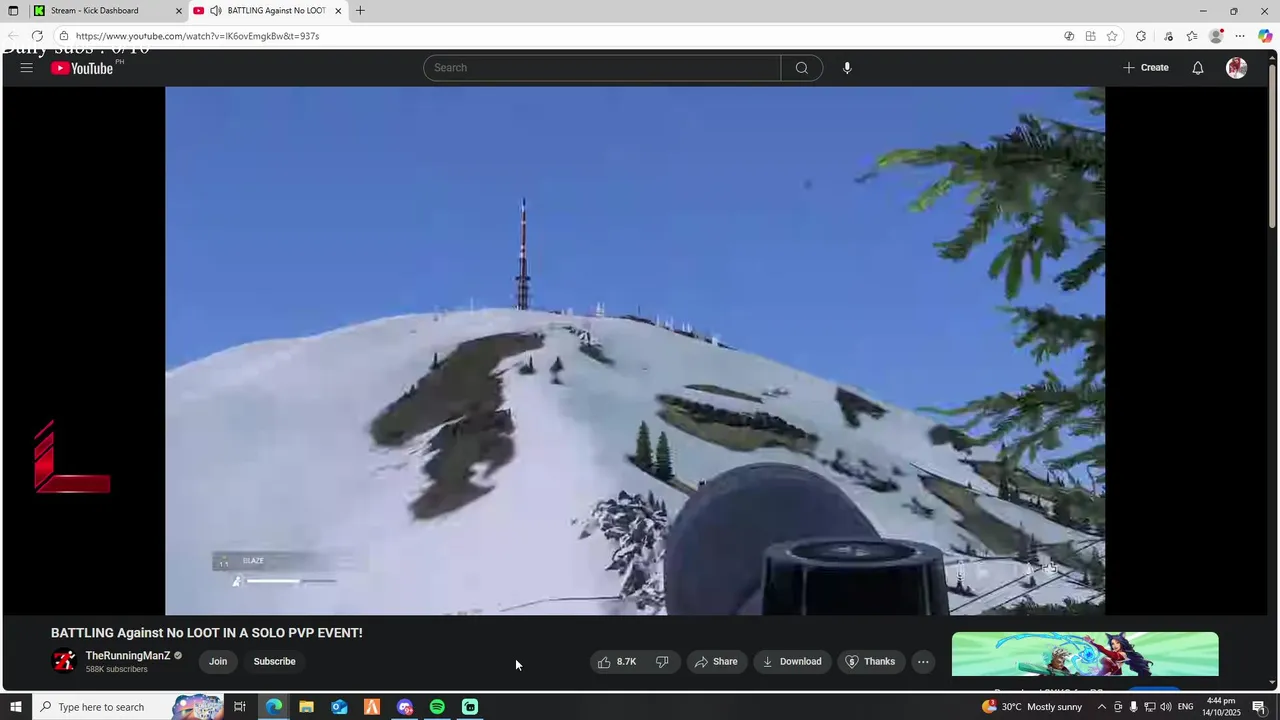Viewport: 1280px width, 720px height.
Task: Subscribe to TheRunningManZ
Action: 274,661
